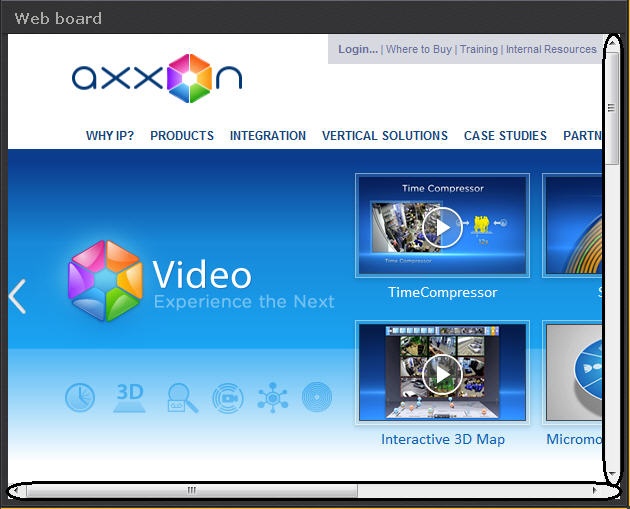Open the PRODUCTS menu item
This screenshot has height=509, width=630.
coord(182,136)
